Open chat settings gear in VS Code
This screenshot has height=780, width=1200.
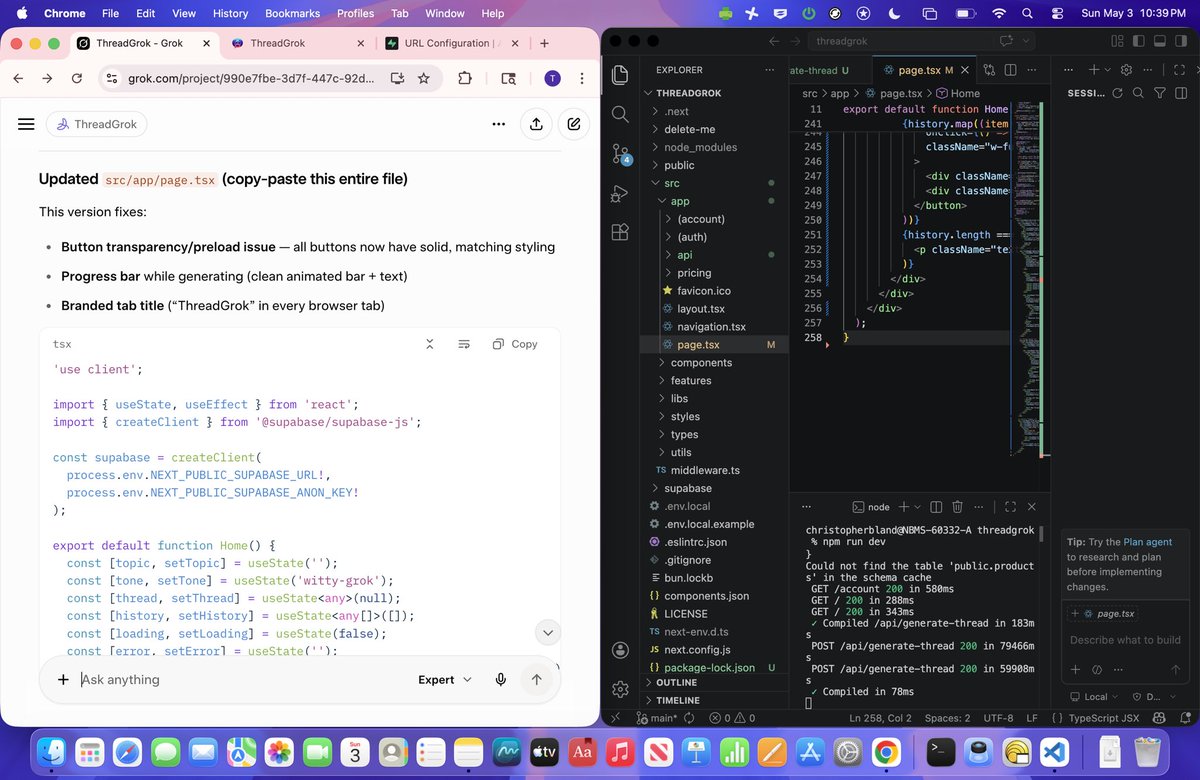click(x=1126, y=70)
